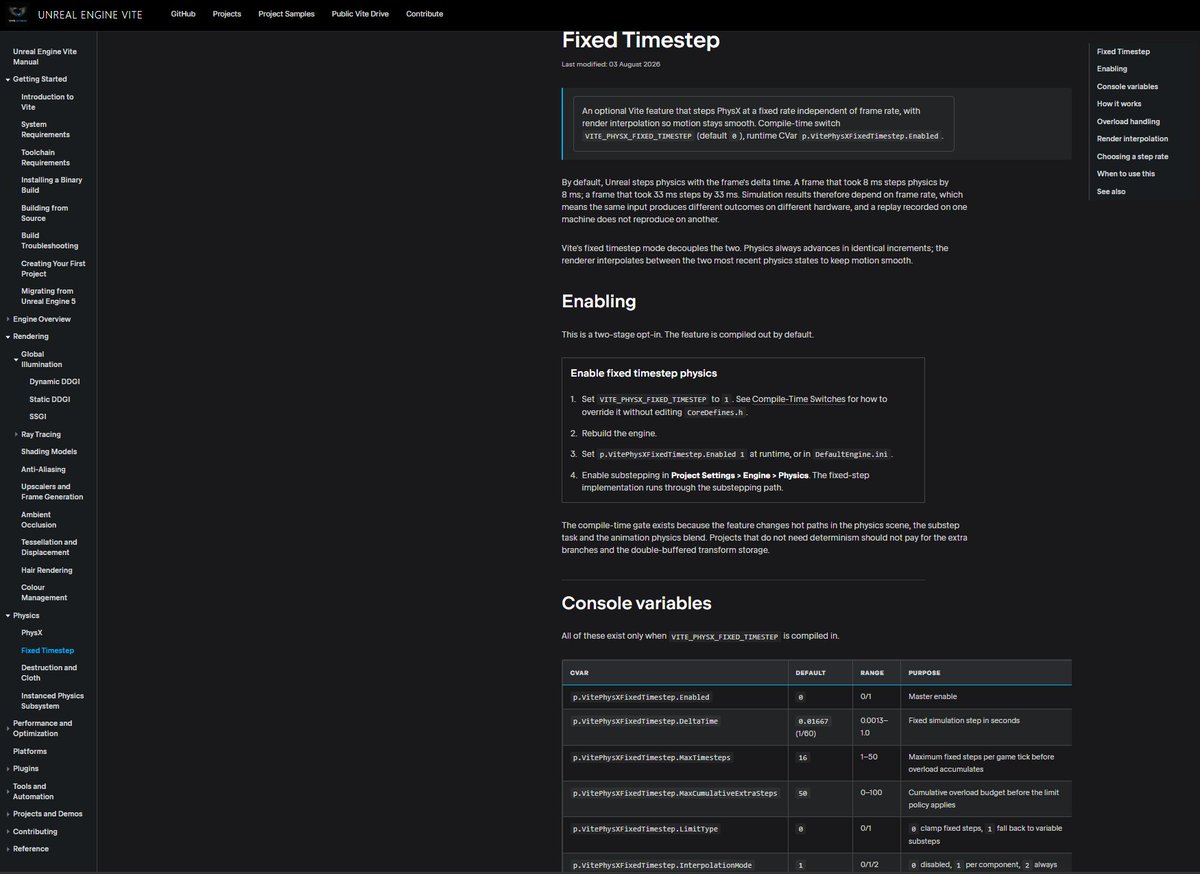This screenshot has width=1200, height=874.
Task: Open Building from Source page
Action: pos(45,213)
